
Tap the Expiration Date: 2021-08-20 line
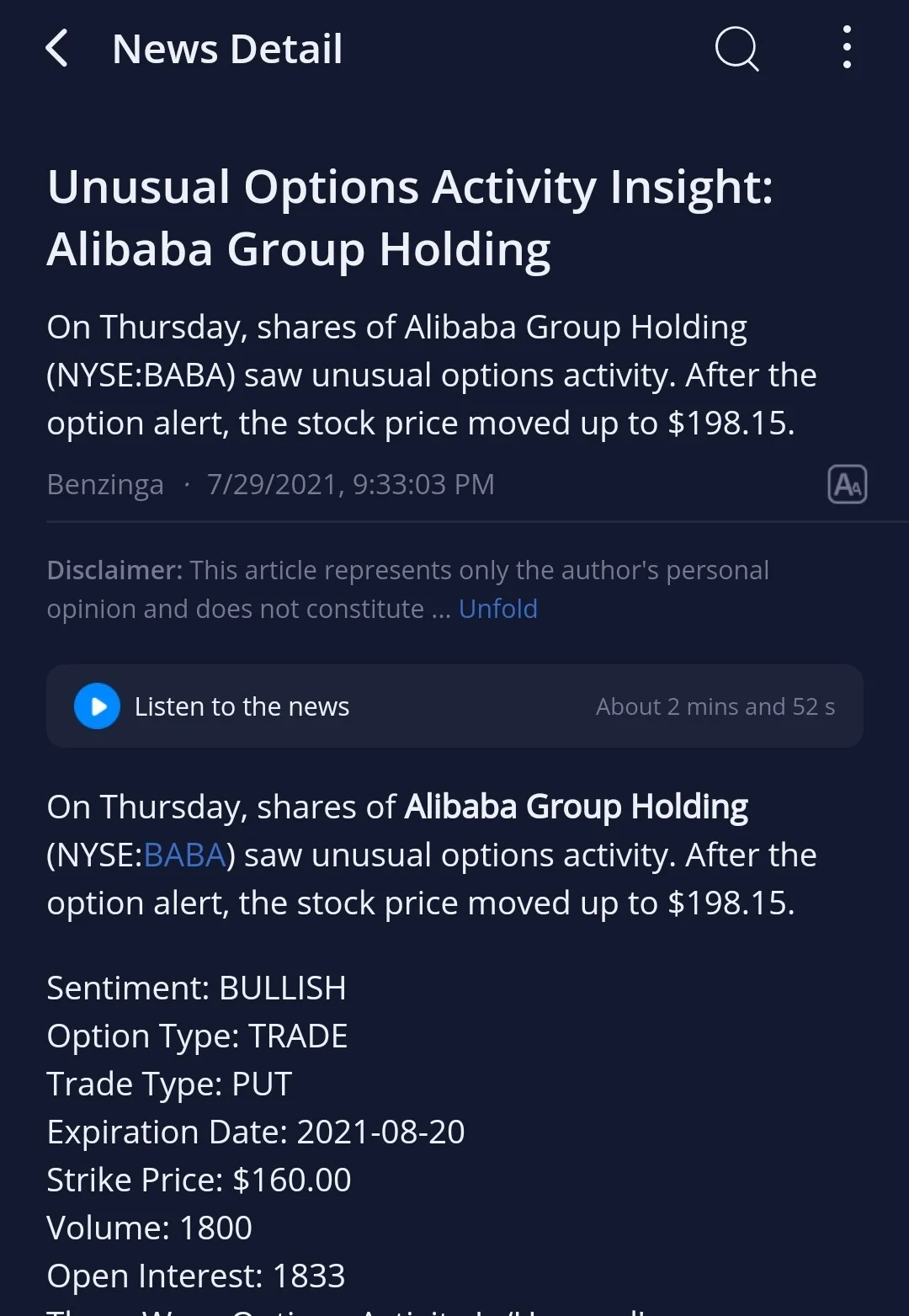256,1132
